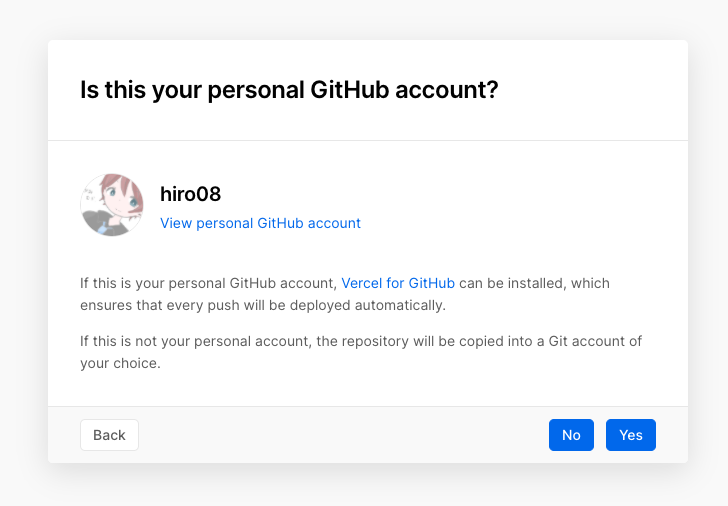The image size is (728, 506).
Task: Click the blue Yes confirmation button
Action: [630, 435]
